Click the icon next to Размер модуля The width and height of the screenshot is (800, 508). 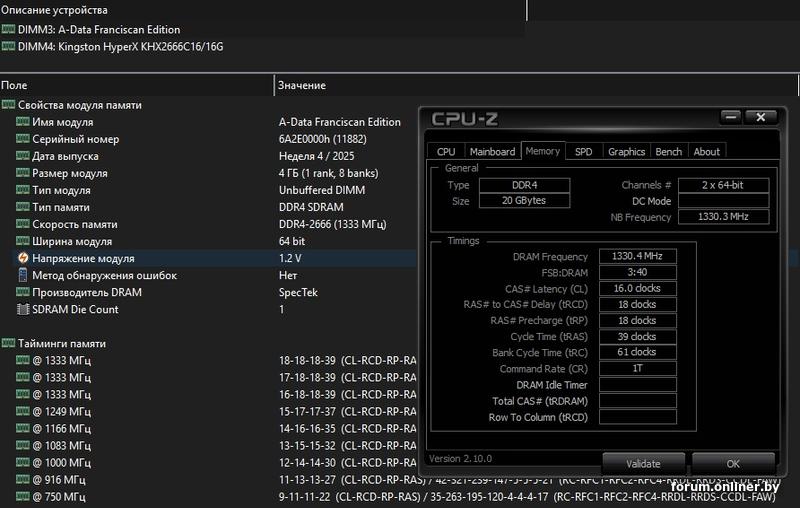[22, 173]
